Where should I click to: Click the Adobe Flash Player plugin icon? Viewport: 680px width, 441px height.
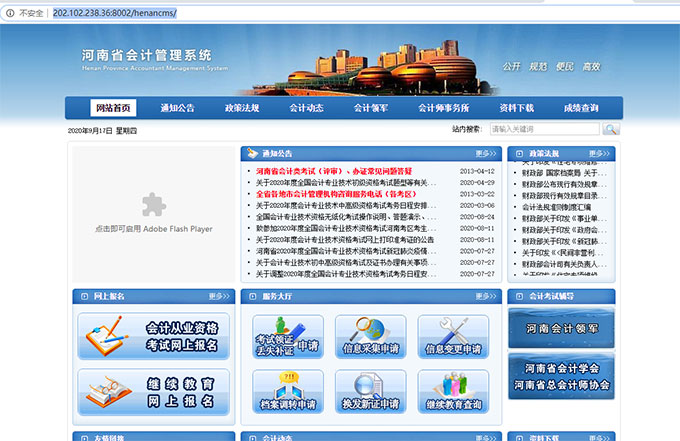(x=153, y=205)
